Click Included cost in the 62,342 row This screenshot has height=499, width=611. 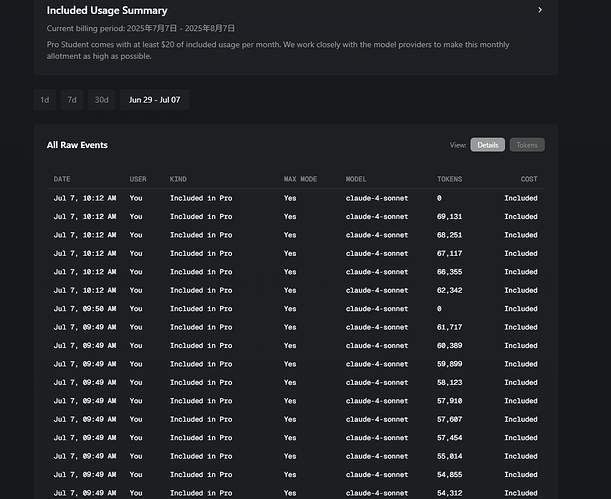521,291
